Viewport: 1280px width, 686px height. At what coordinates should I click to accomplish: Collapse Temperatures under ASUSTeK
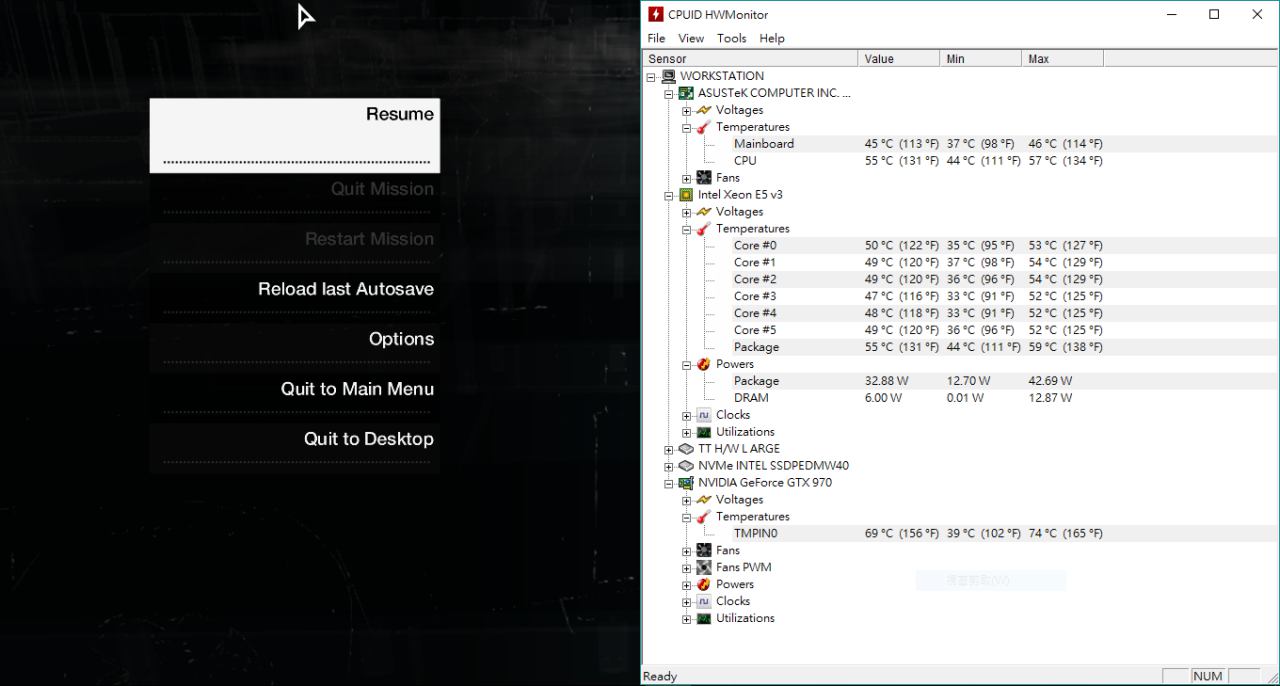click(687, 128)
